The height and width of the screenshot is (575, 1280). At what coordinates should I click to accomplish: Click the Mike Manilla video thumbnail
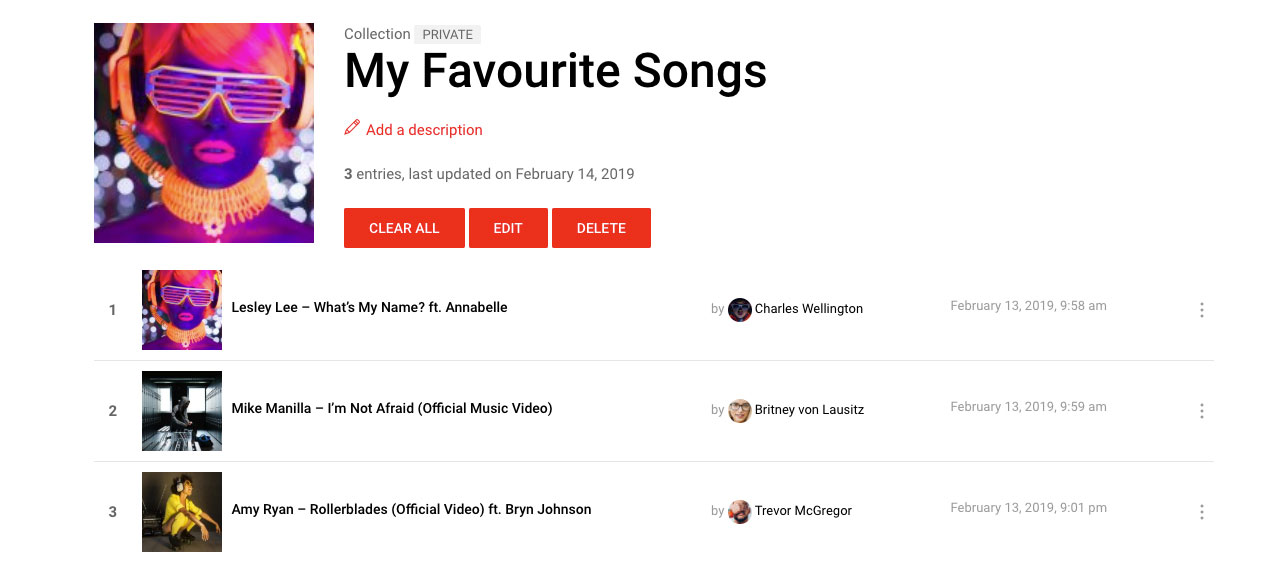coord(182,411)
